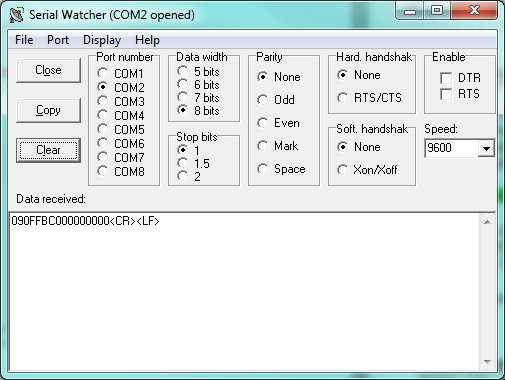Click scrollbar up arrow in data area

pyautogui.click(x=487, y=222)
